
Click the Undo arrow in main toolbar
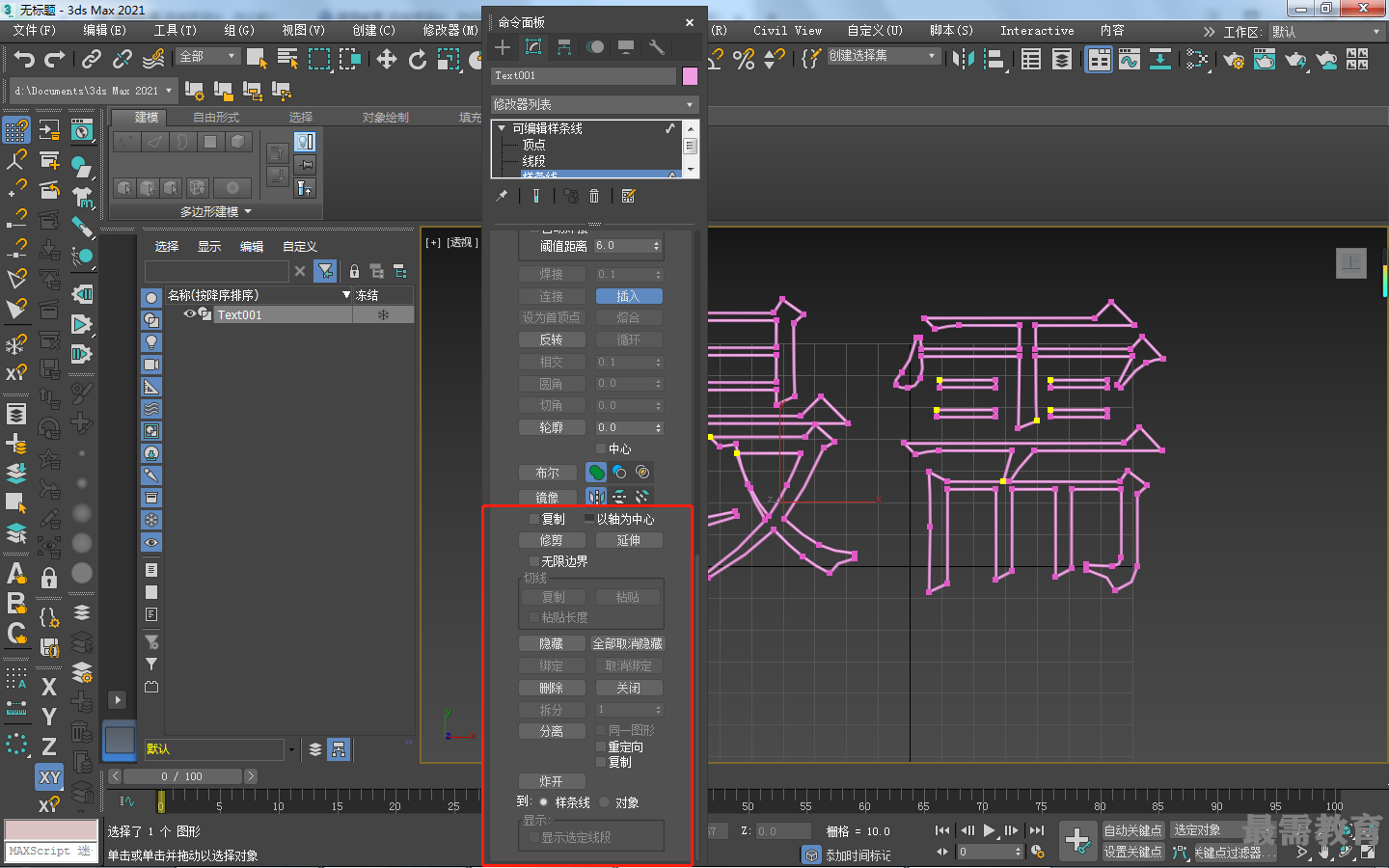24,60
